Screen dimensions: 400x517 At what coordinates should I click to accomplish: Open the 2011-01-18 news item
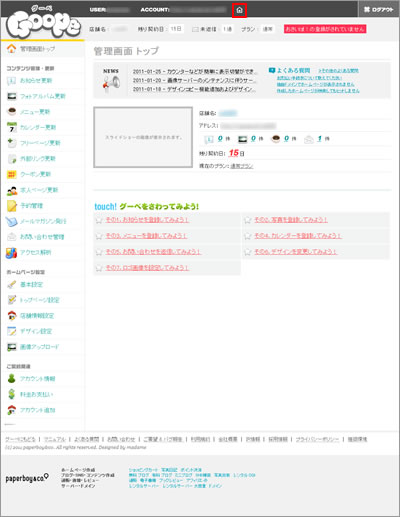194,89
